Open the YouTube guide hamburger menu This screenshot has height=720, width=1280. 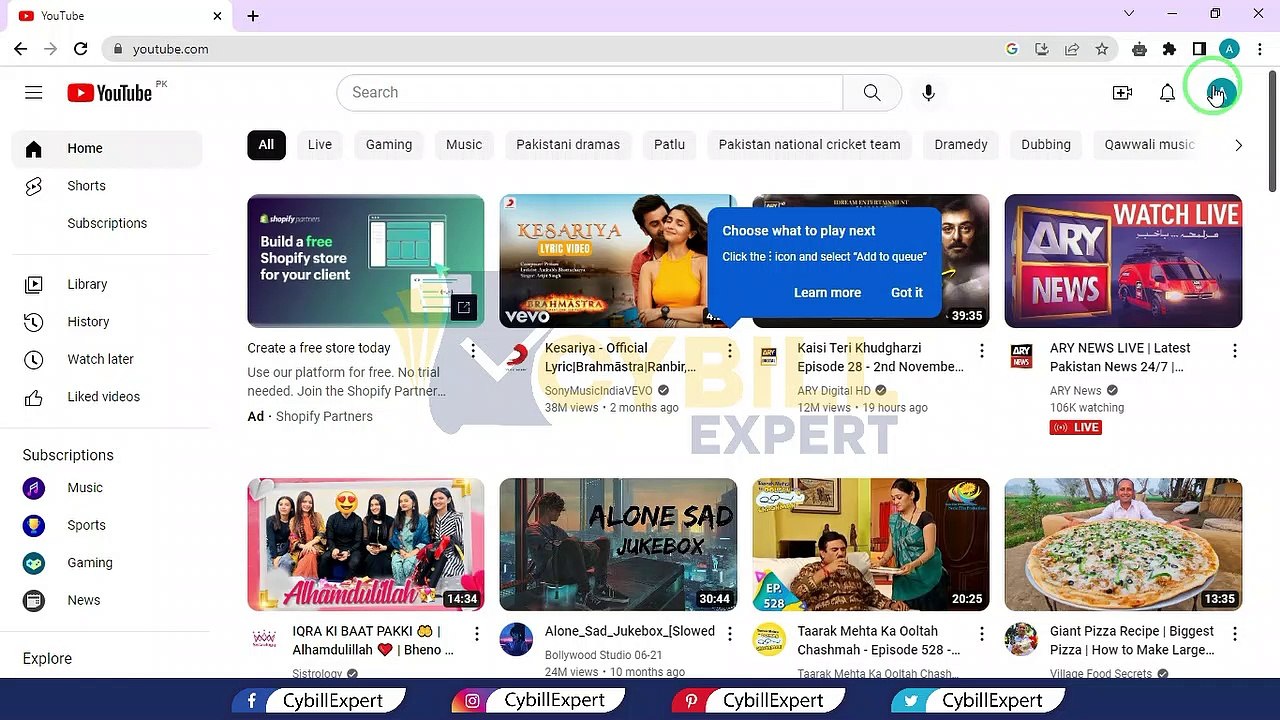(34, 93)
